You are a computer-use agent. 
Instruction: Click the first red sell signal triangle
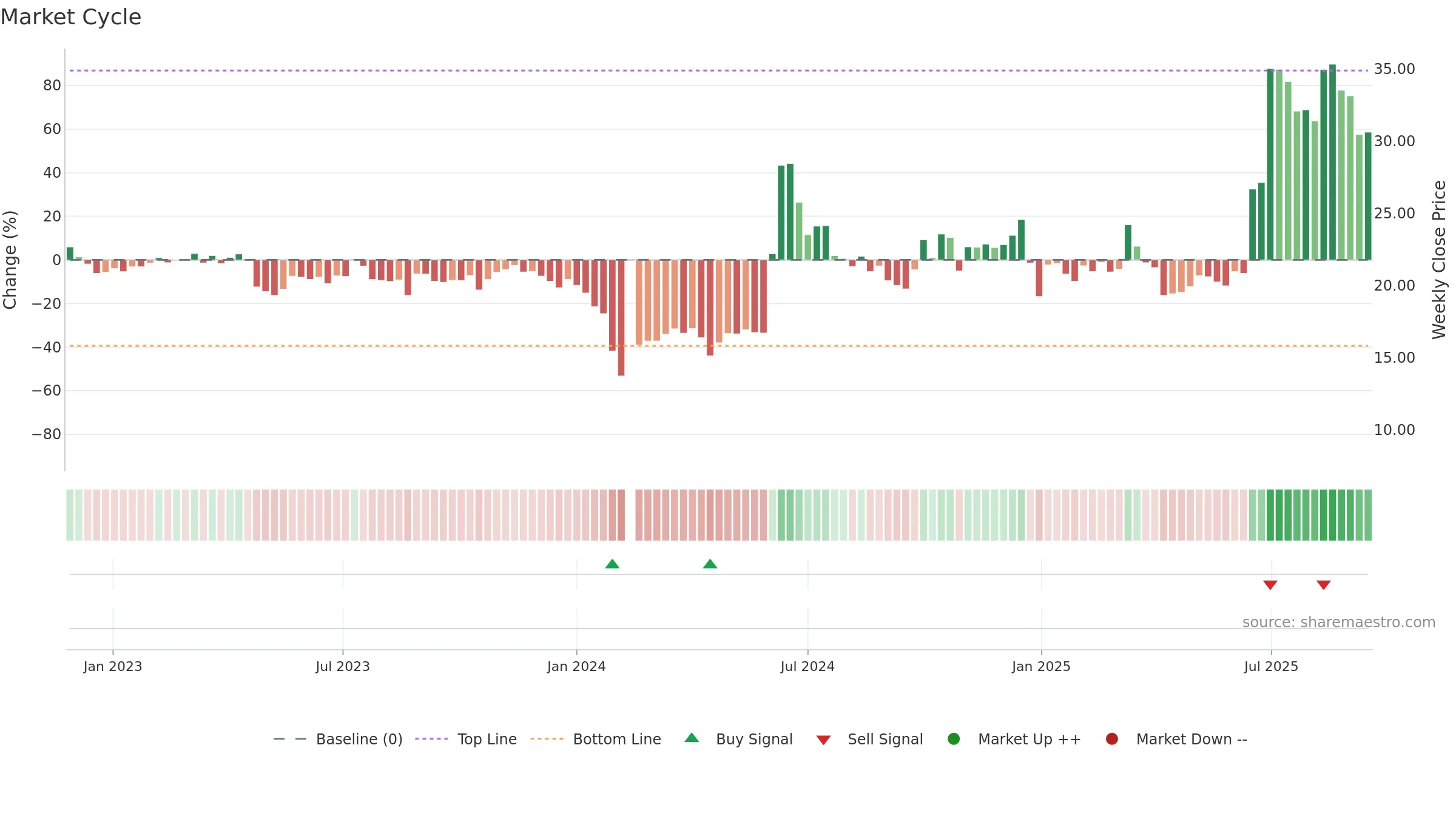[x=1270, y=585]
